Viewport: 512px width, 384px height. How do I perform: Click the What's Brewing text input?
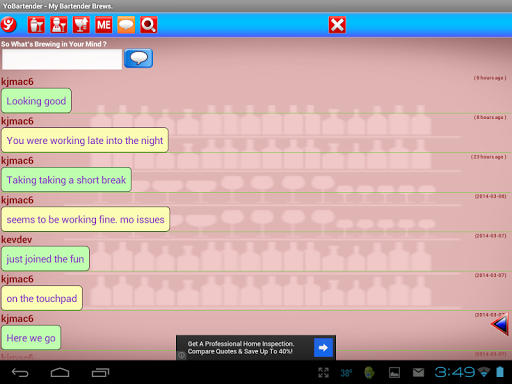[62, 59]
